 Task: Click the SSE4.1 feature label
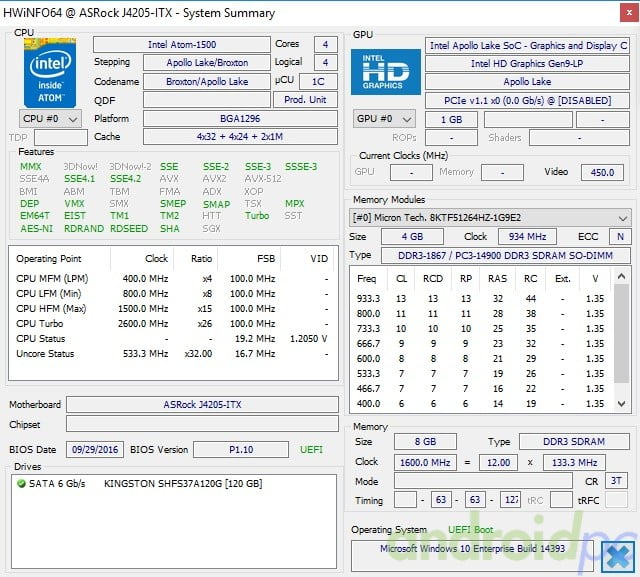click(x=79, y=179)
